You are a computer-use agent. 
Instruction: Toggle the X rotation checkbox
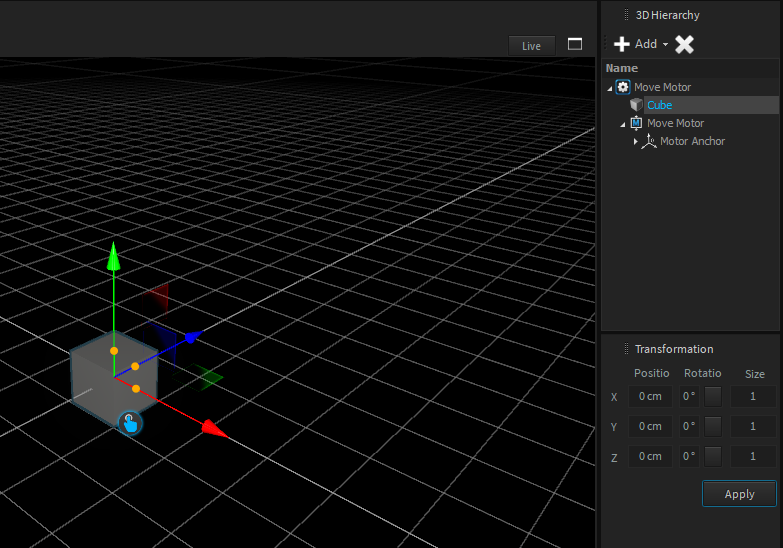tap(713, 396)
